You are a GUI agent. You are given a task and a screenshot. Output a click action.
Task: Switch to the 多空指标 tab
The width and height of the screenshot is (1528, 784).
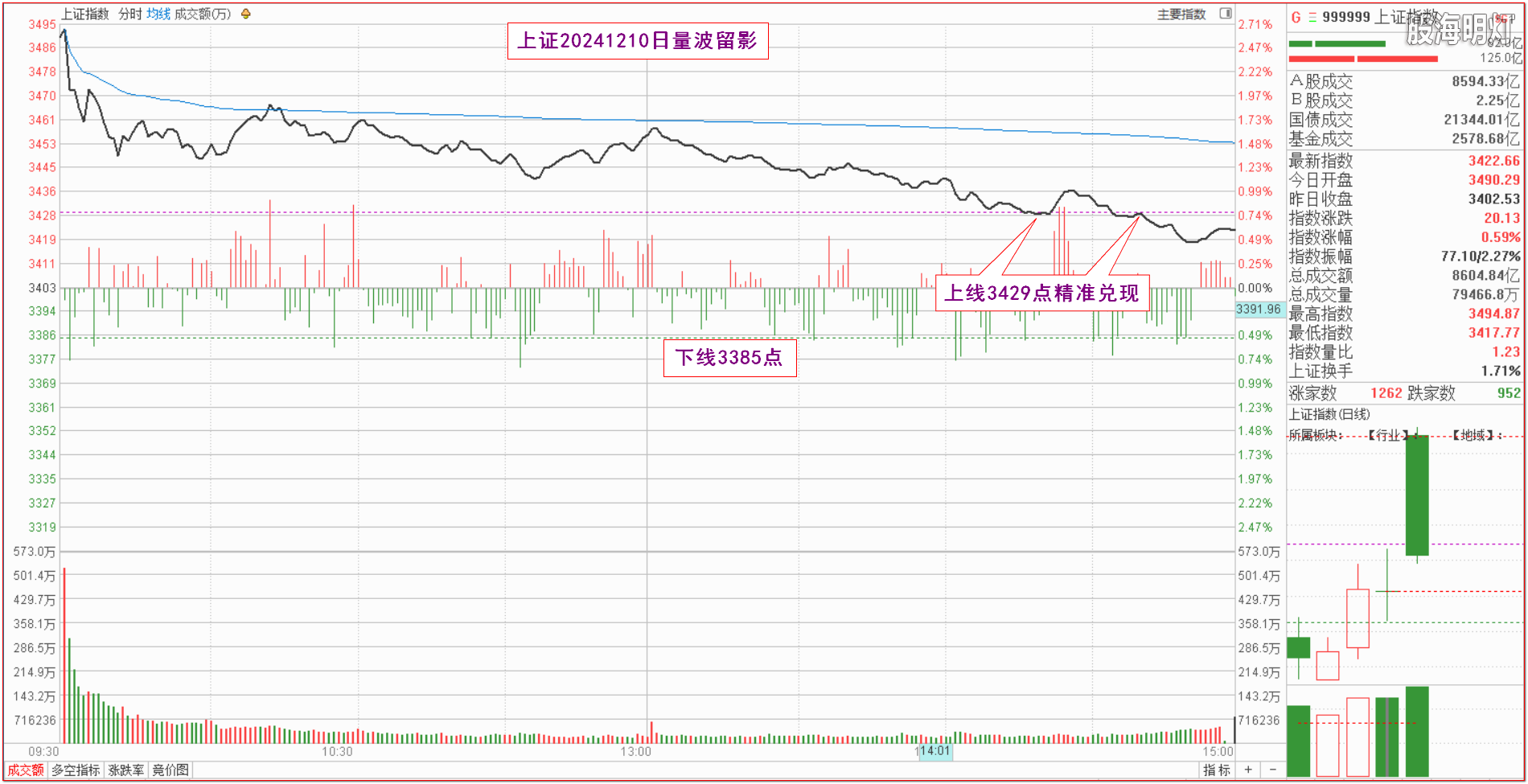coord(76,770)
